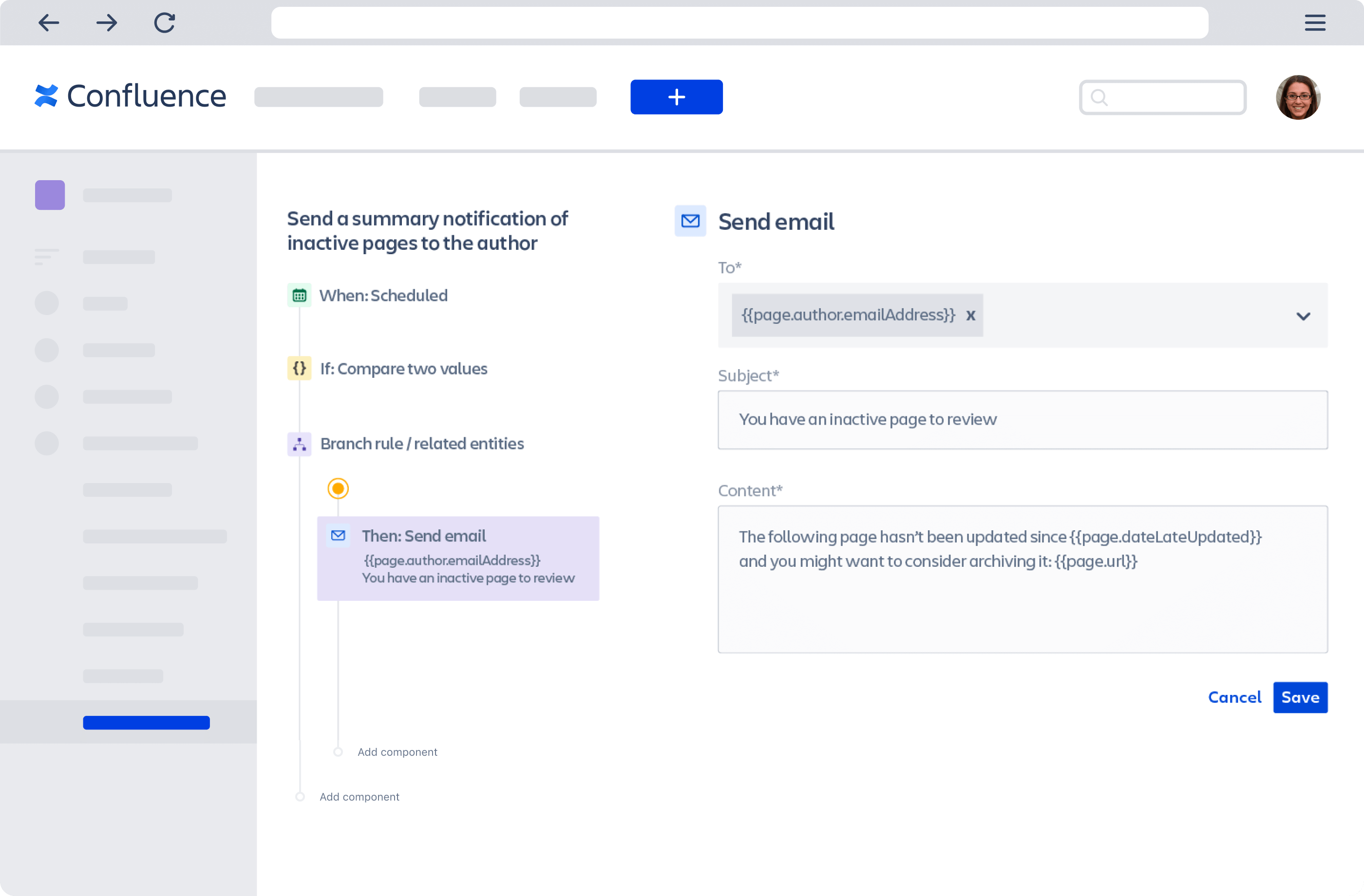Open the browser hamburger menu
This screenshot has height=896, width=1364.
(1315, 23)
